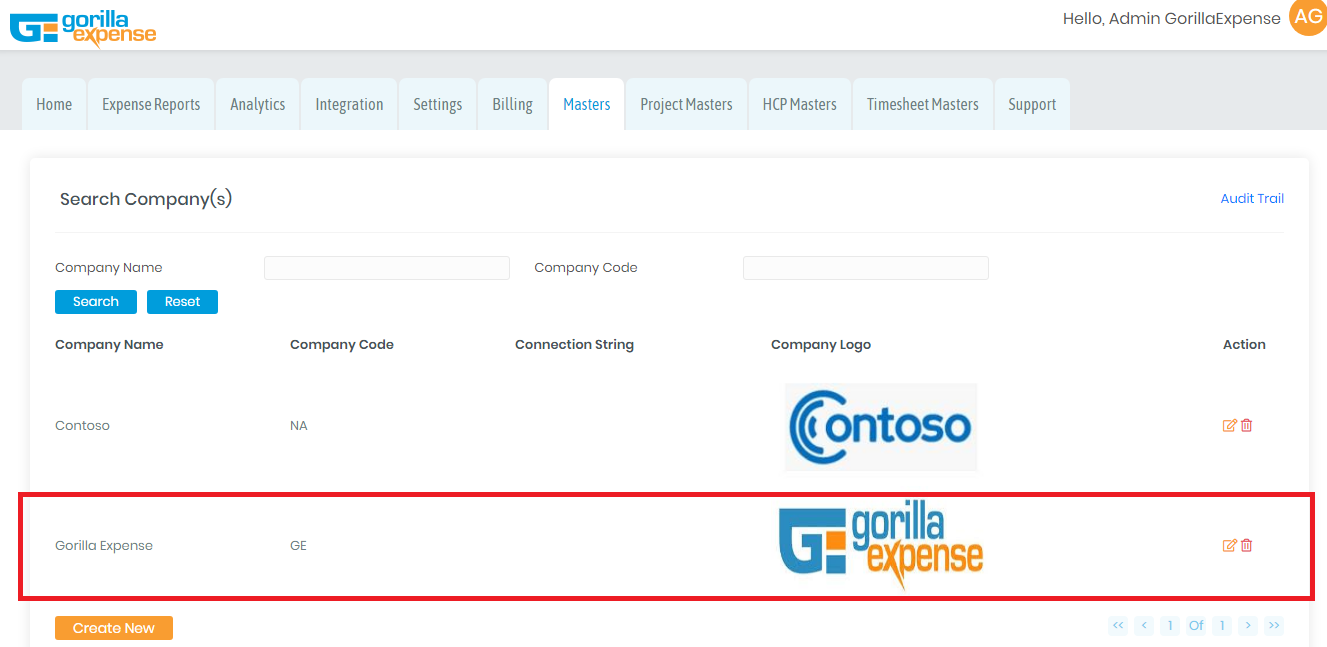The width and height of the screenshot is (1327, 647).
Task: Click the Gorilla Expense logo in table
Action: [x=881, y=545]
